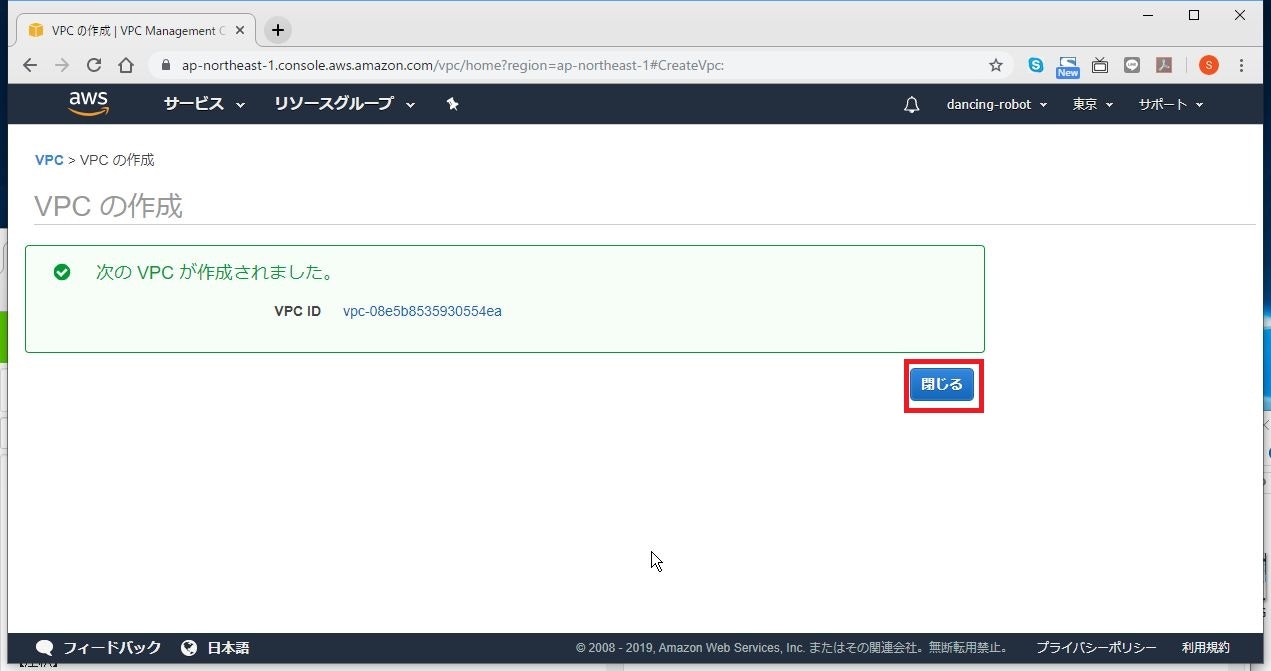Click the VPC ID label text

tap(297, 311)
